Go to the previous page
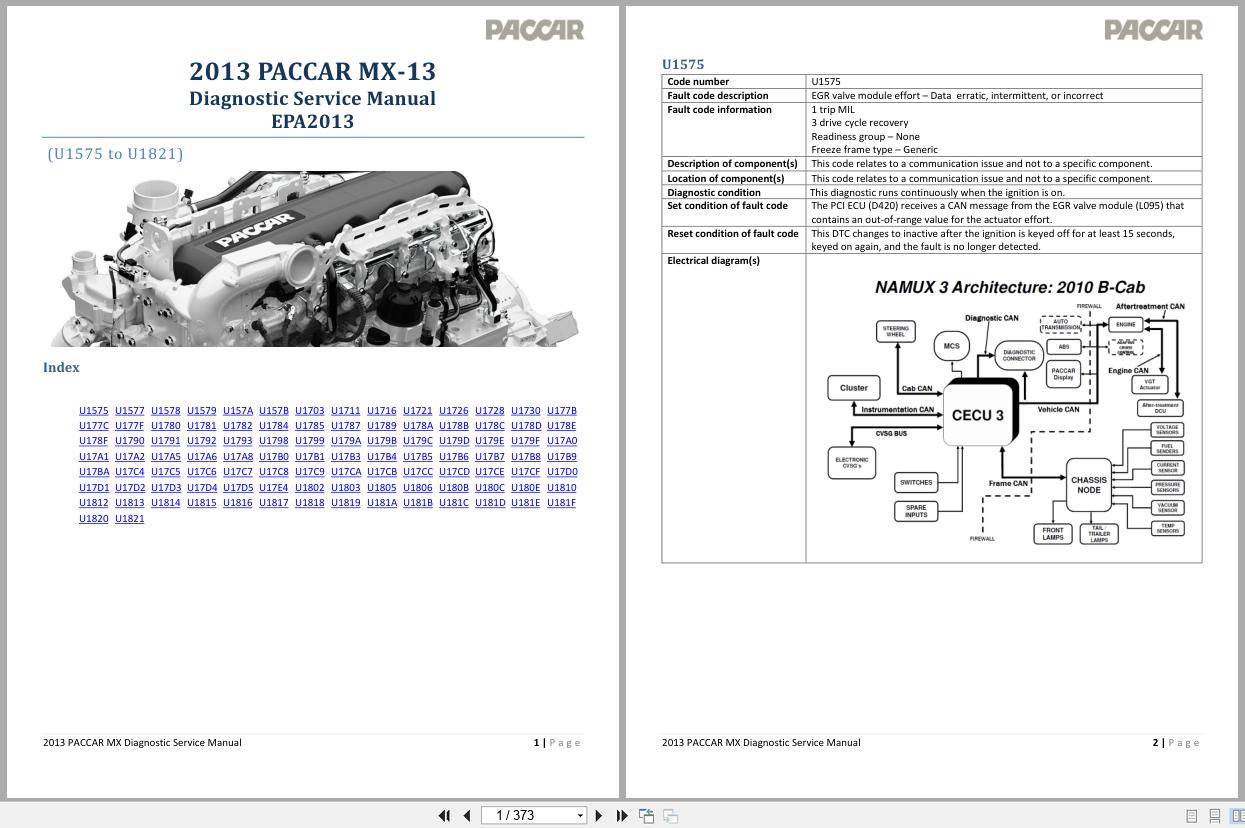Screen dimensions: 1245x828 click(466, 815)
